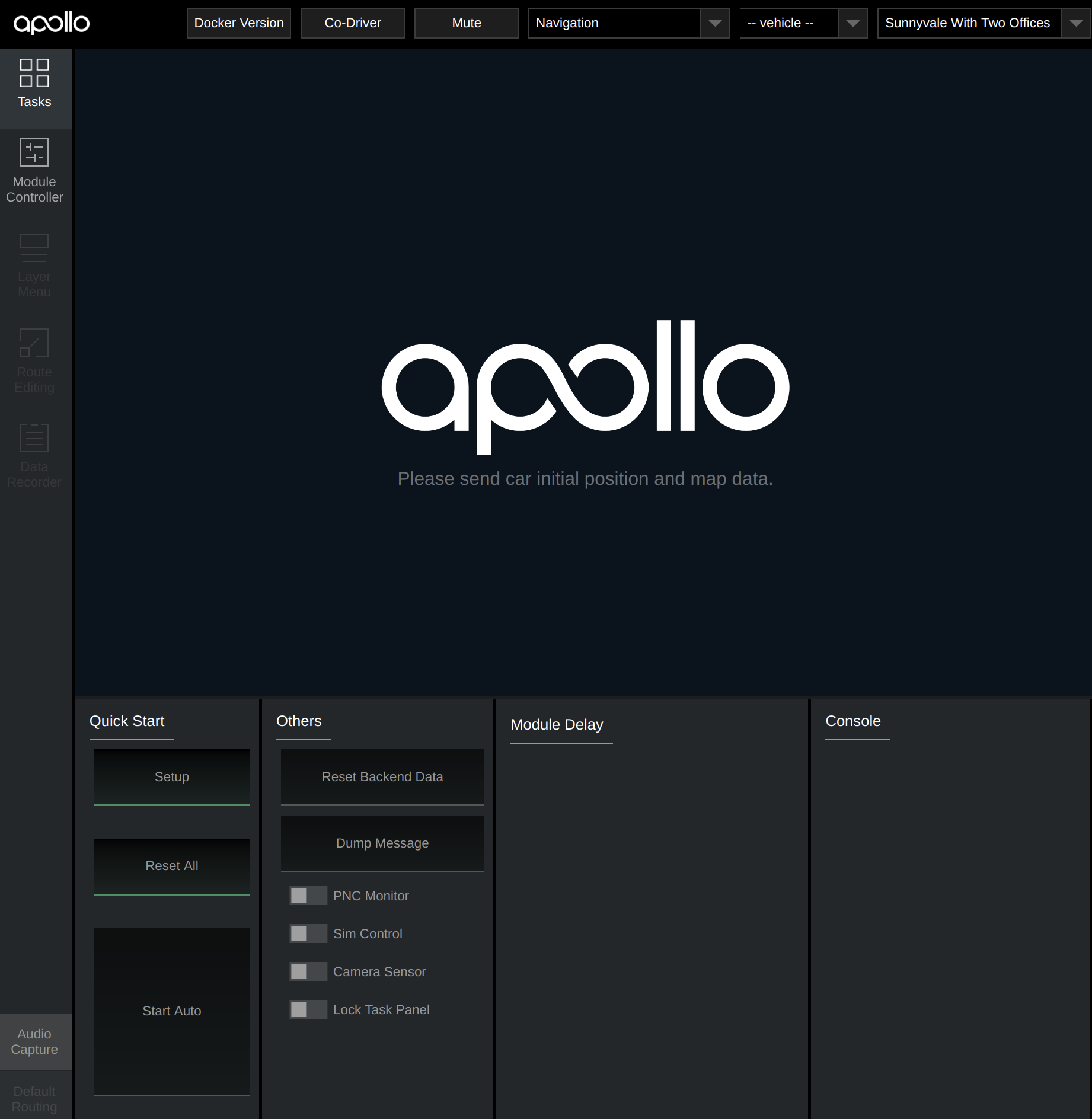
Task: Toggle the PNC Monitor switch
Action: [308, 896]
